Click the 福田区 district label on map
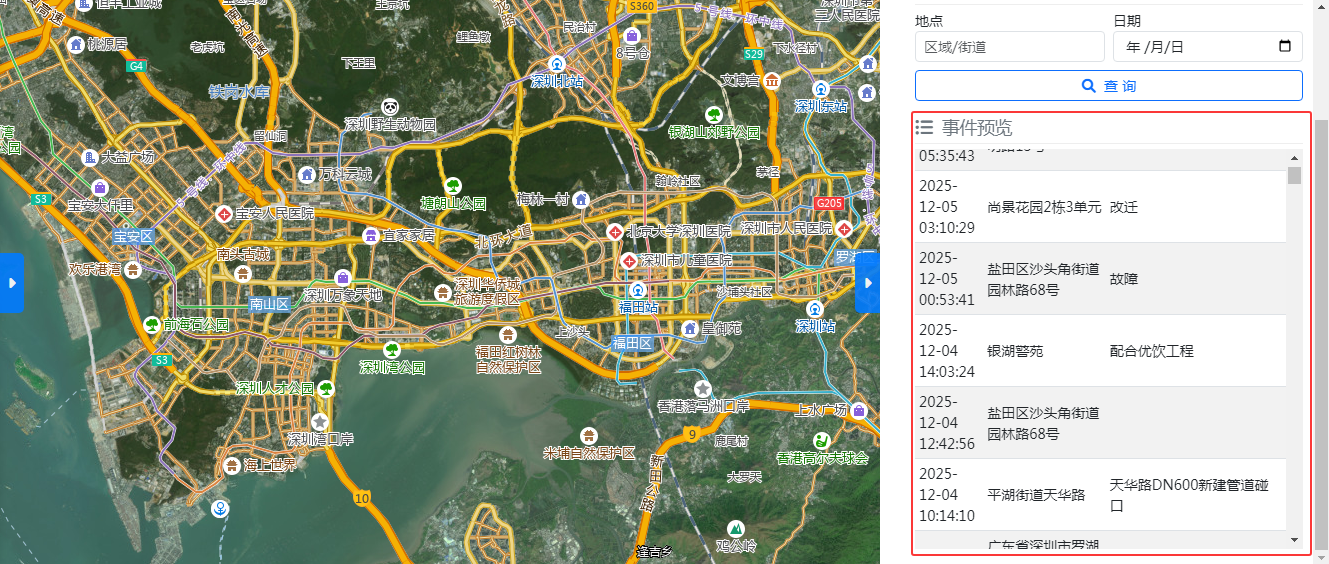Viewport: 1329px width, 564px height. coord(632,342)
